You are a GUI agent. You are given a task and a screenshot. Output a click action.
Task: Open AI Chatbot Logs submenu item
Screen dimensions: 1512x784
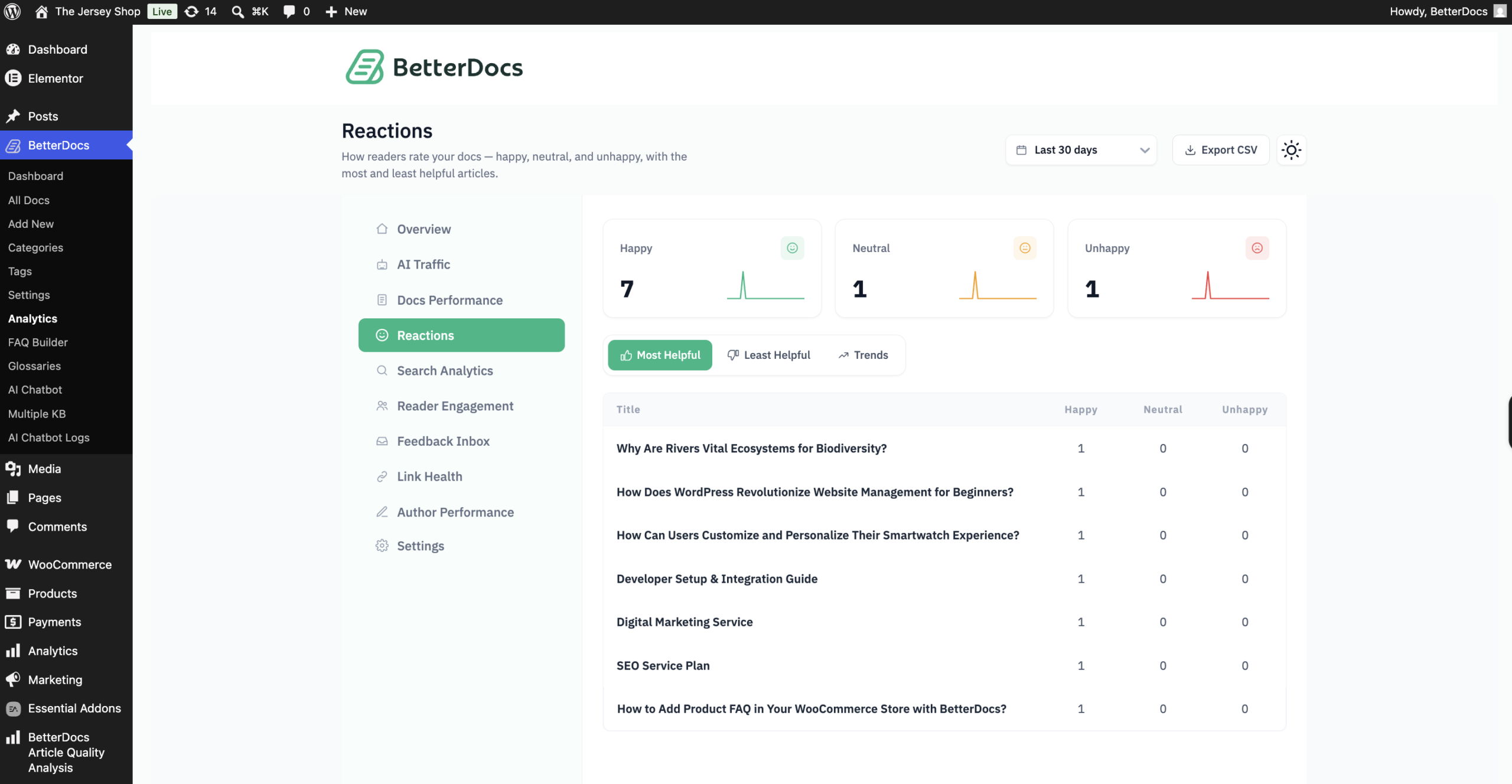point(49,437)
